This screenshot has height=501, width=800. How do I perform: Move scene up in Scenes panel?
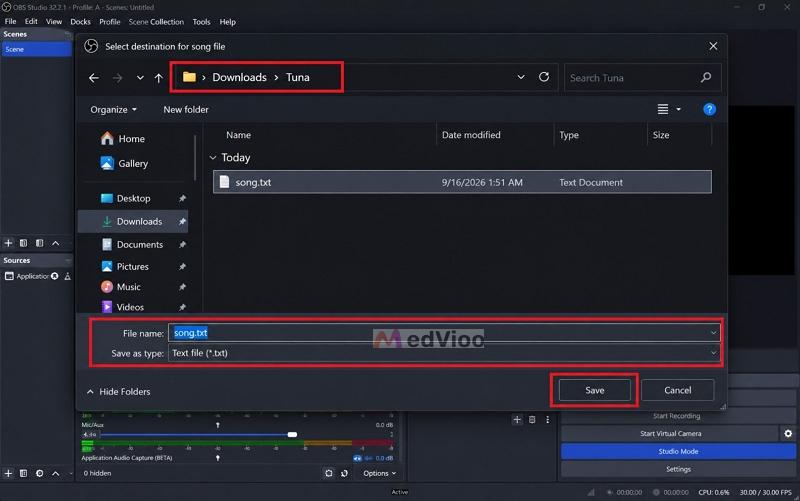click(56, 243)
